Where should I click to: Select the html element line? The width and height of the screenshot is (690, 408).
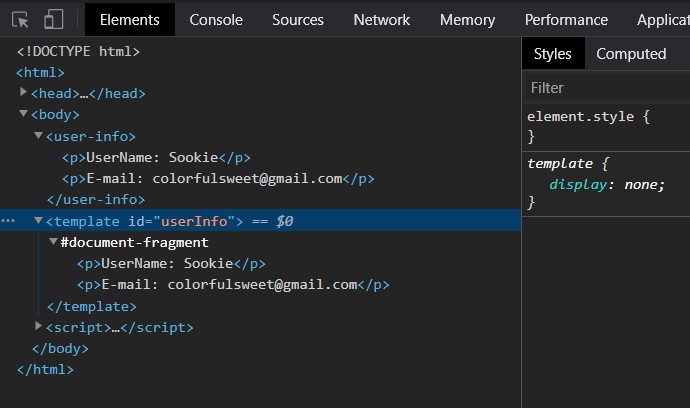click(x=40, y=72)
